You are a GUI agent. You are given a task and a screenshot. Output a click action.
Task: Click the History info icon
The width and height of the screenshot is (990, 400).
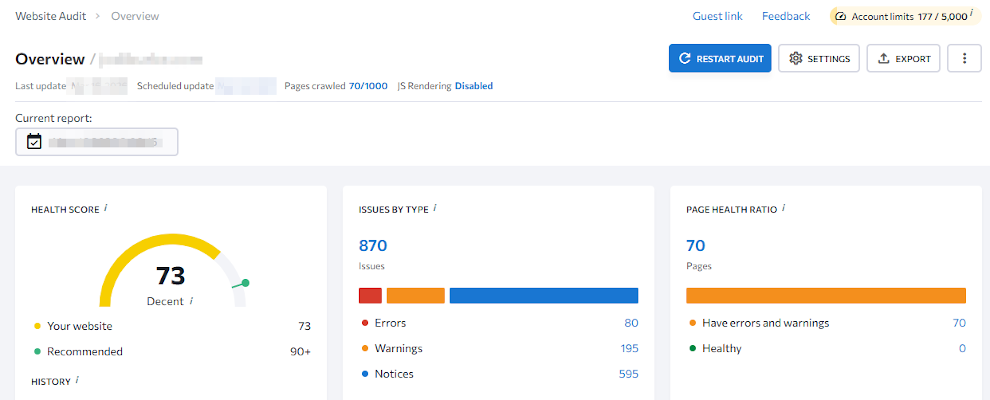pos(77,380)
